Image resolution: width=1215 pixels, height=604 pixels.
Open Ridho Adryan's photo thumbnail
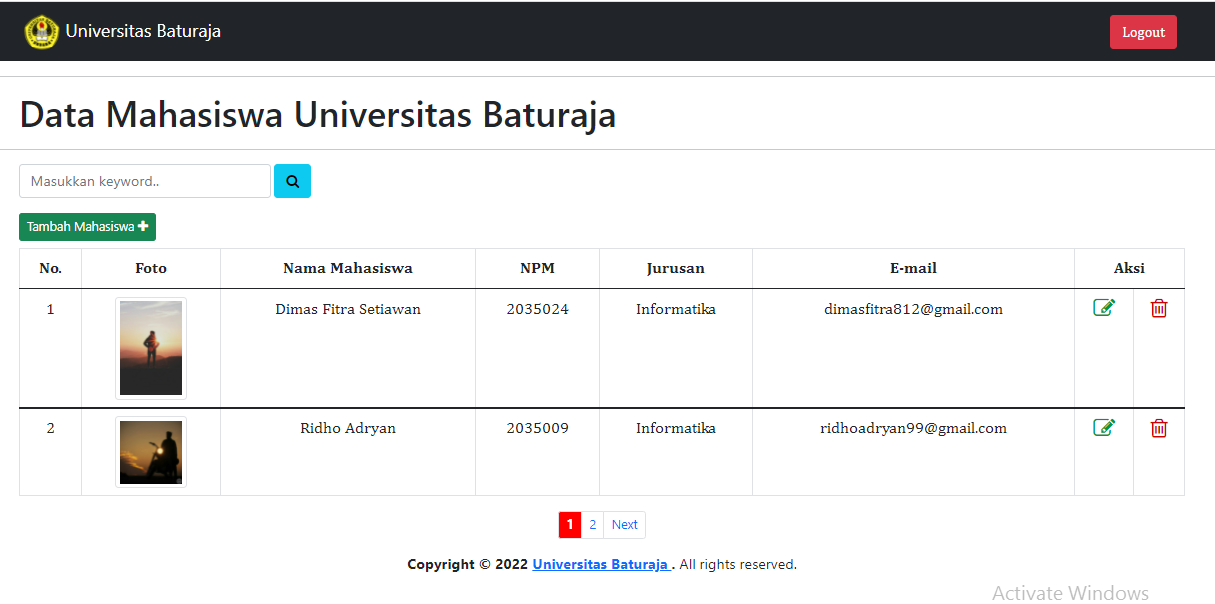(151, 452)
